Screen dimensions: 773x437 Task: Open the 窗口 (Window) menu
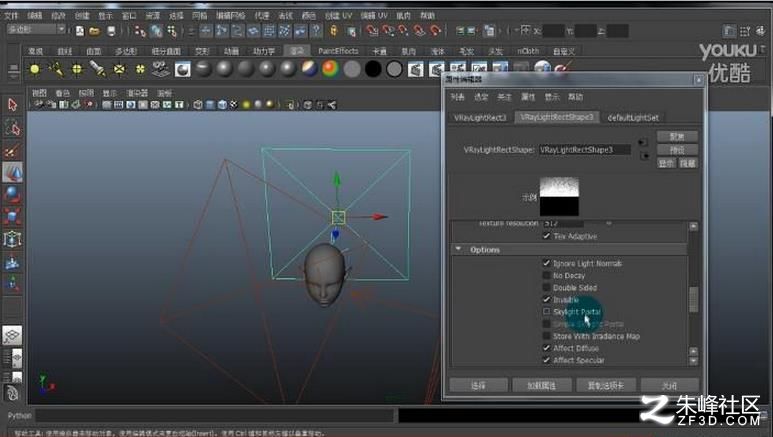click(129, 16)
